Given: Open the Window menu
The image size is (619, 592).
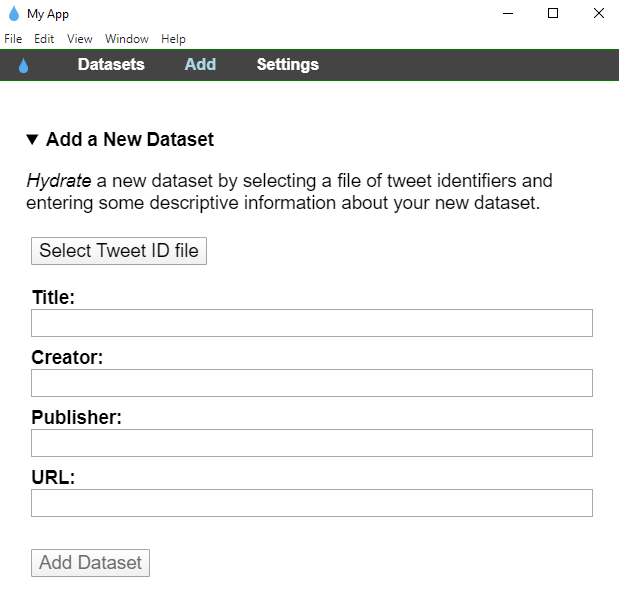Looking at the screenshot, I should pos(127,39).
